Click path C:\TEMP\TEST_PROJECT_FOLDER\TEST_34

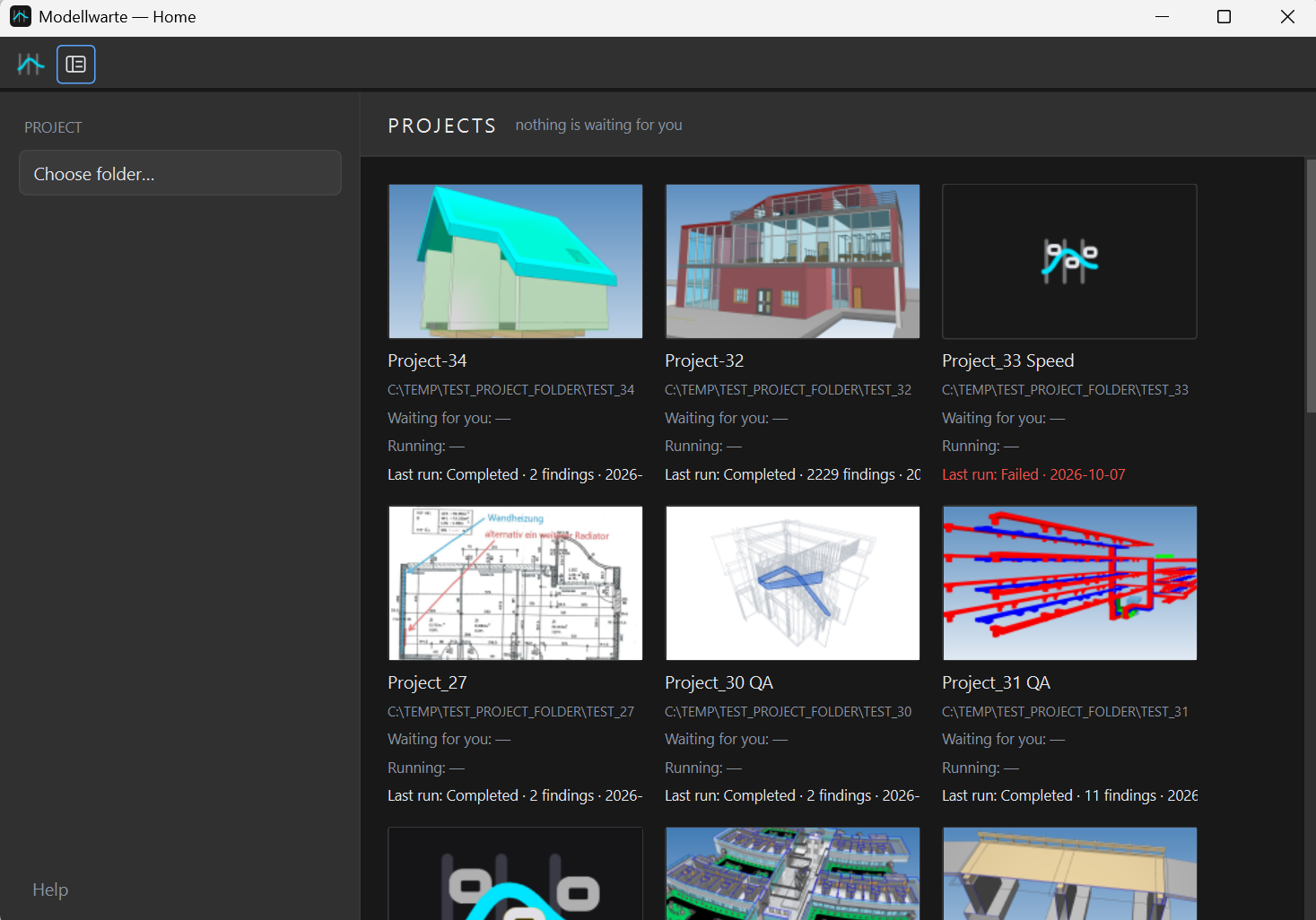pos(510,390)
